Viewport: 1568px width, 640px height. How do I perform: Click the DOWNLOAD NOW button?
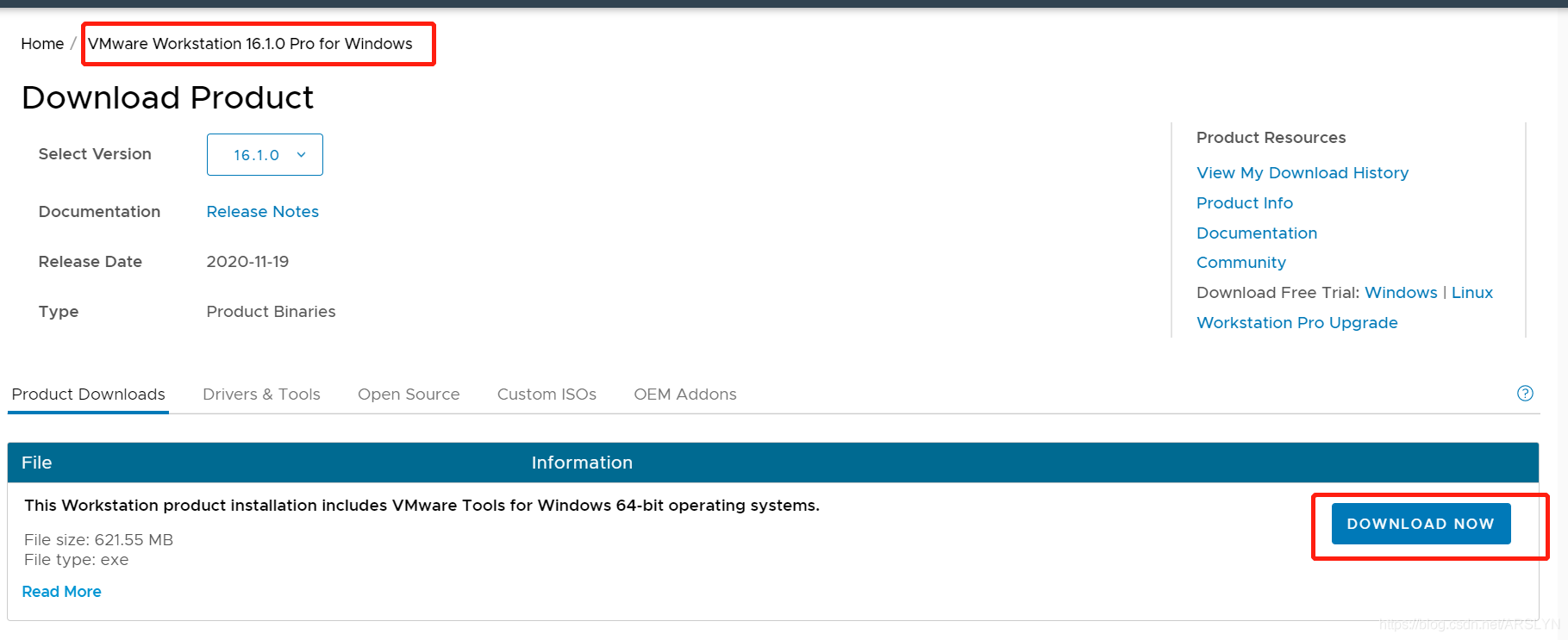pyautogui.click(x=1421, y=524)
